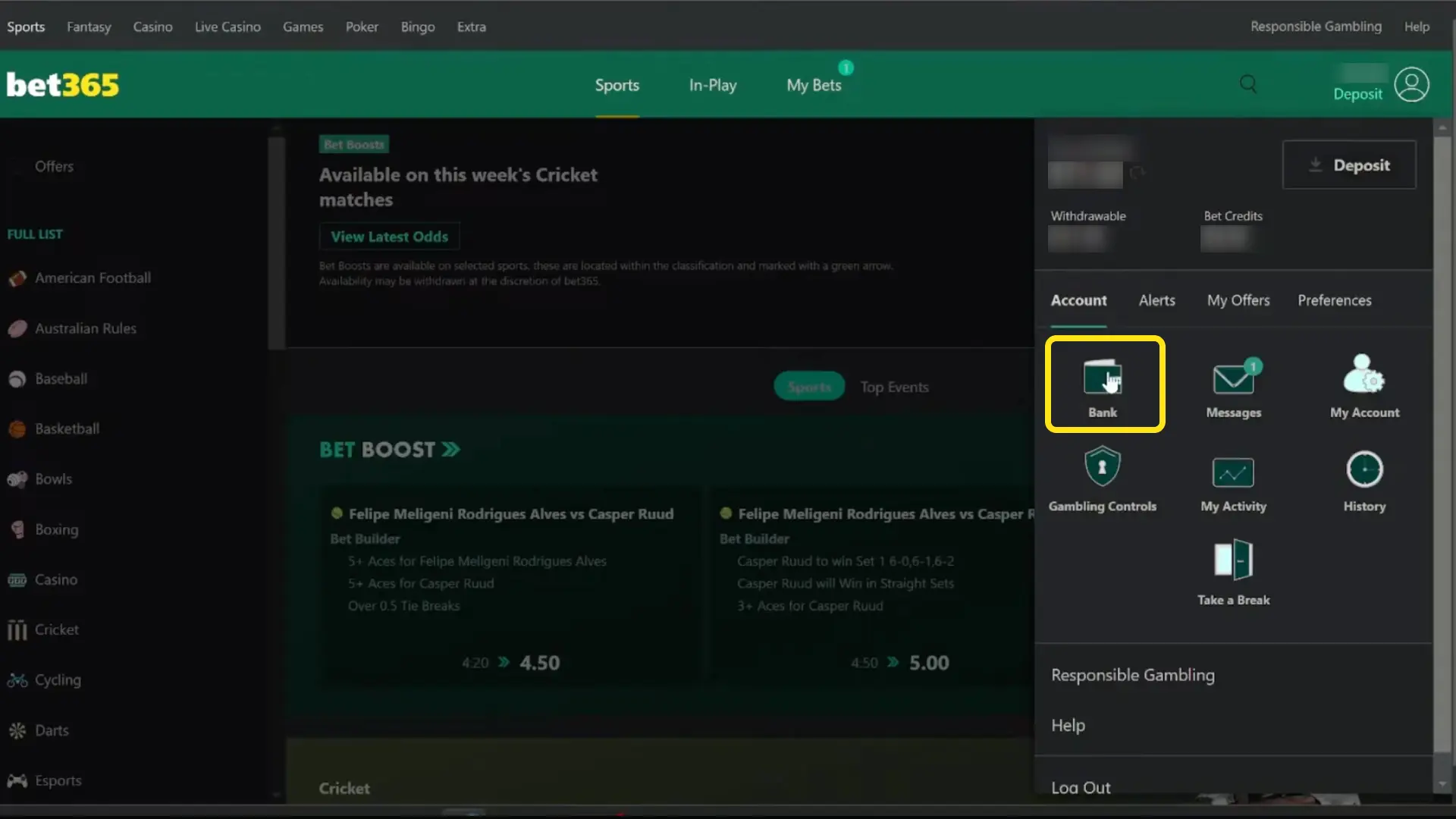Open Bingo in top menu

click(x=418, y=27)
